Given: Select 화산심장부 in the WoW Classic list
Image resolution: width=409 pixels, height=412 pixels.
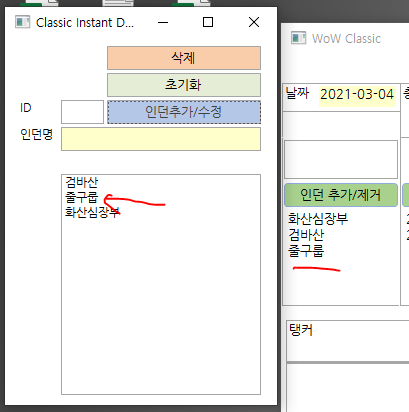Looking at the screenshot, I should [318, 219].
